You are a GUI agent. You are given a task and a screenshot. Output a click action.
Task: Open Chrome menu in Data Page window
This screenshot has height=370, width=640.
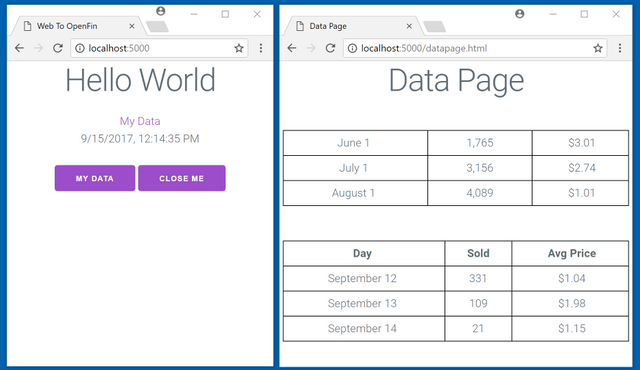(620, 48)
